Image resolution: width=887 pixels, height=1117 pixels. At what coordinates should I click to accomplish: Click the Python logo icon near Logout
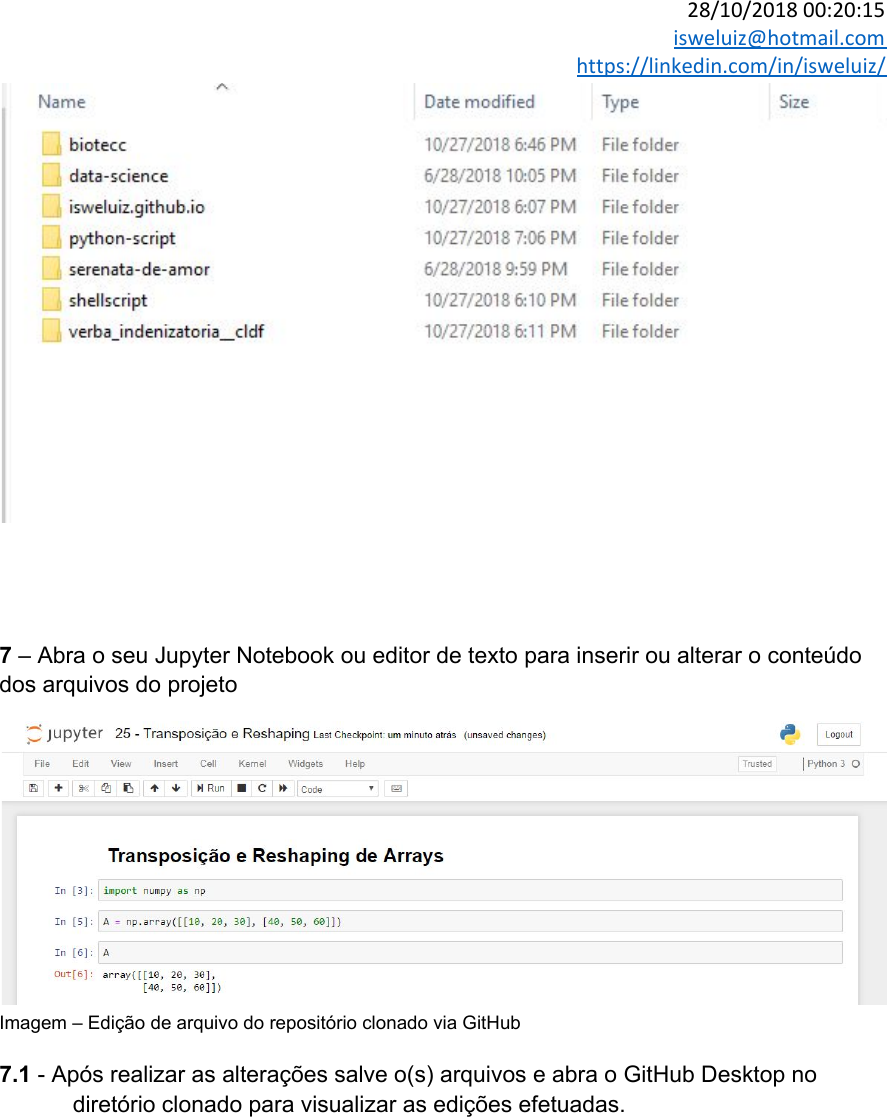click(789, 734)
